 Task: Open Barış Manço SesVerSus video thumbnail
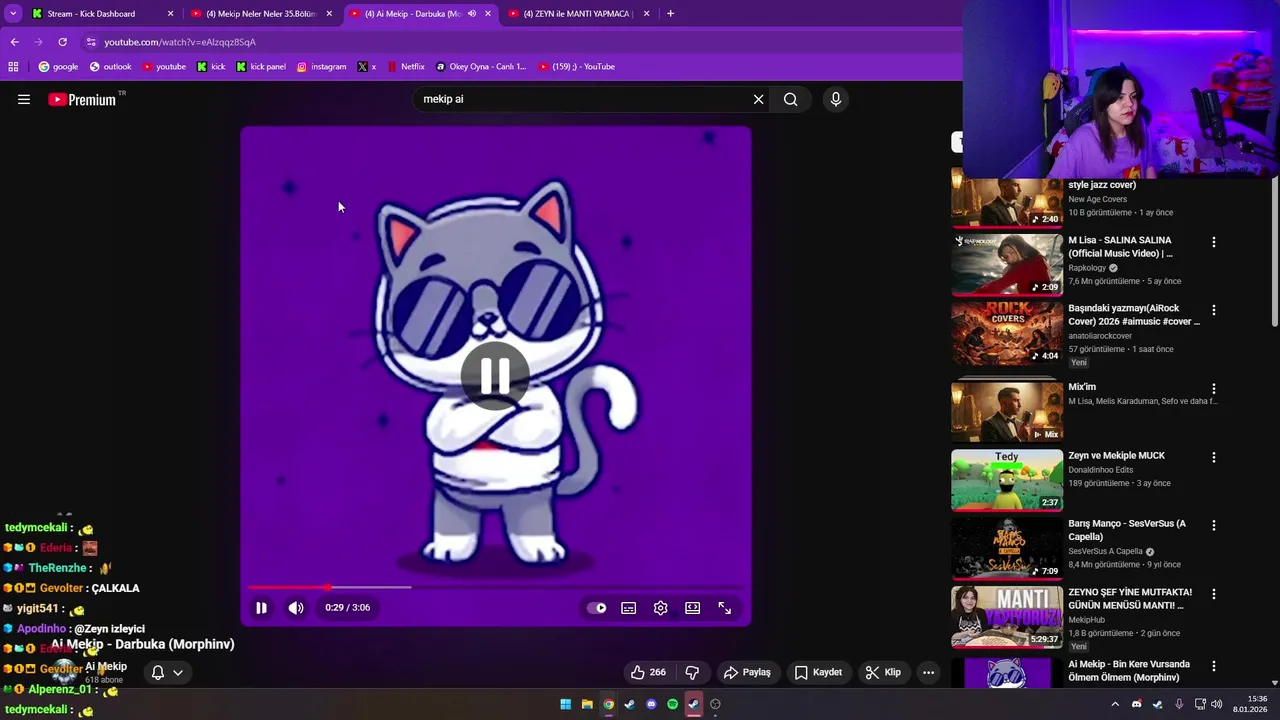1007,549
